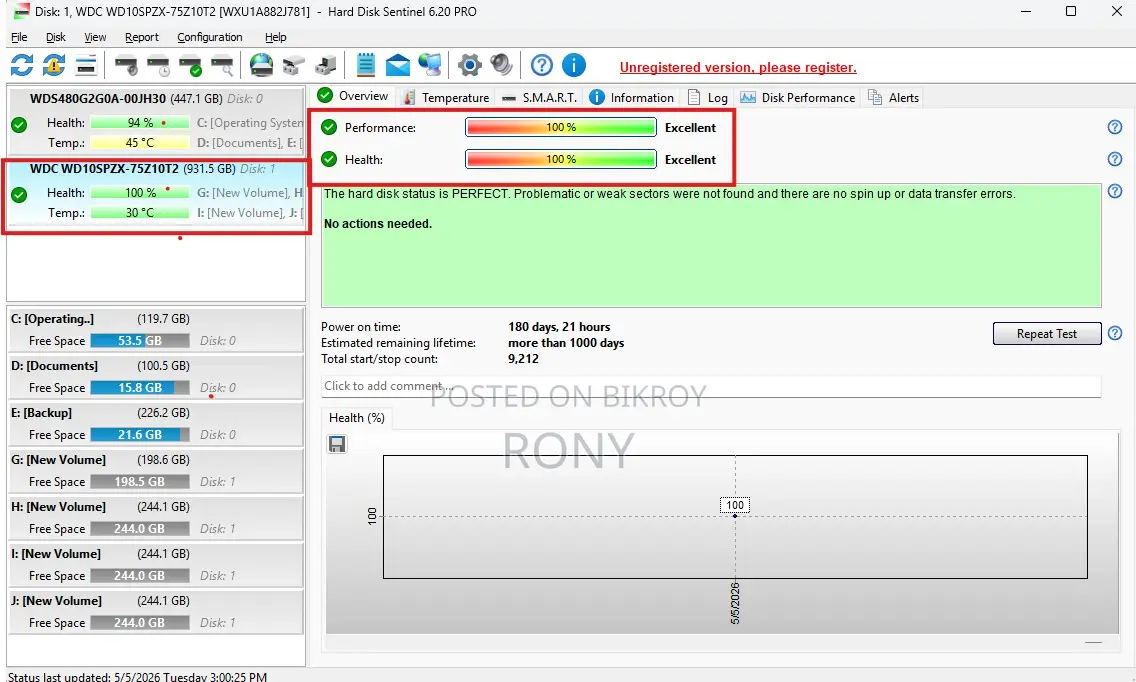1136x682 pixels.
Task: Click the disk panel layout toolbar icon
Action: click(x=85, y=65)
